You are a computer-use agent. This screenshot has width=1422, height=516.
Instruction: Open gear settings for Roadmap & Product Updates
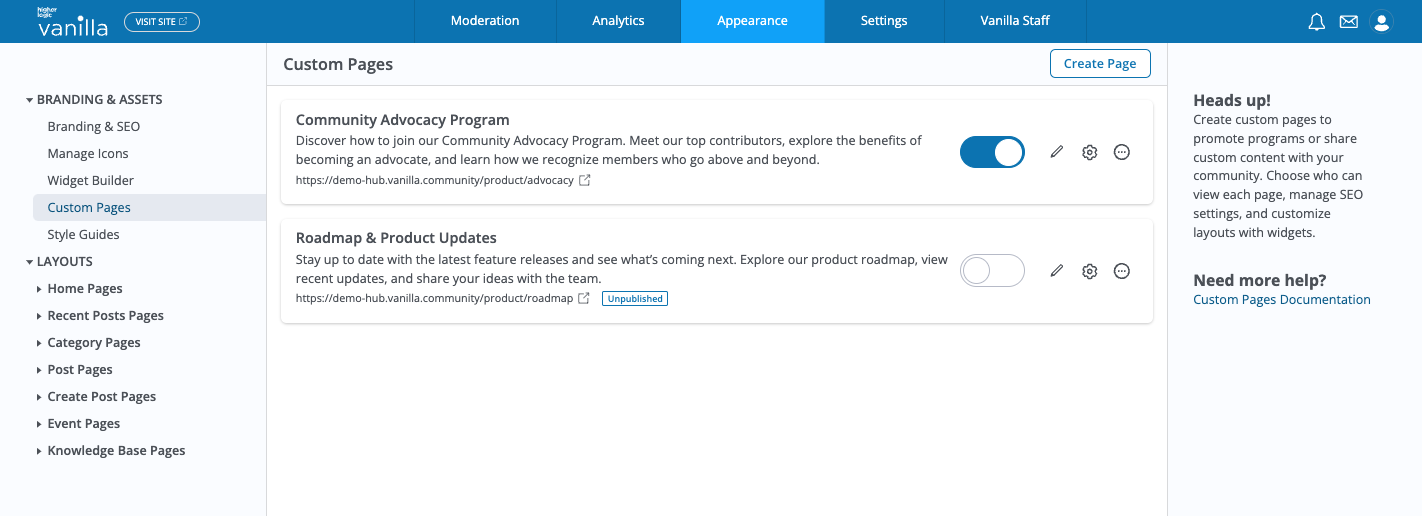click(x=1090, y=271)
